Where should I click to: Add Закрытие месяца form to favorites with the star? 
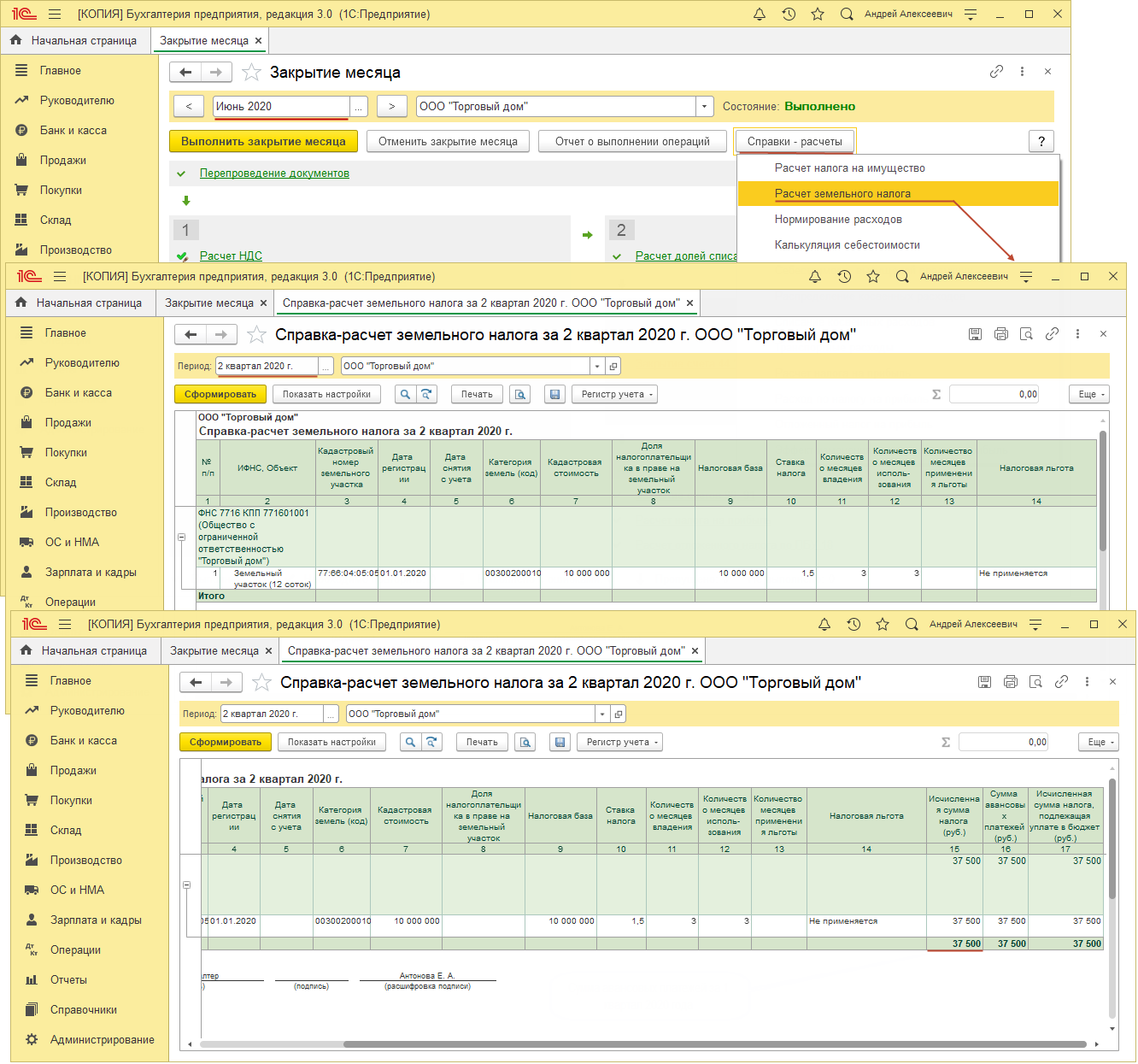pos(251,73)
